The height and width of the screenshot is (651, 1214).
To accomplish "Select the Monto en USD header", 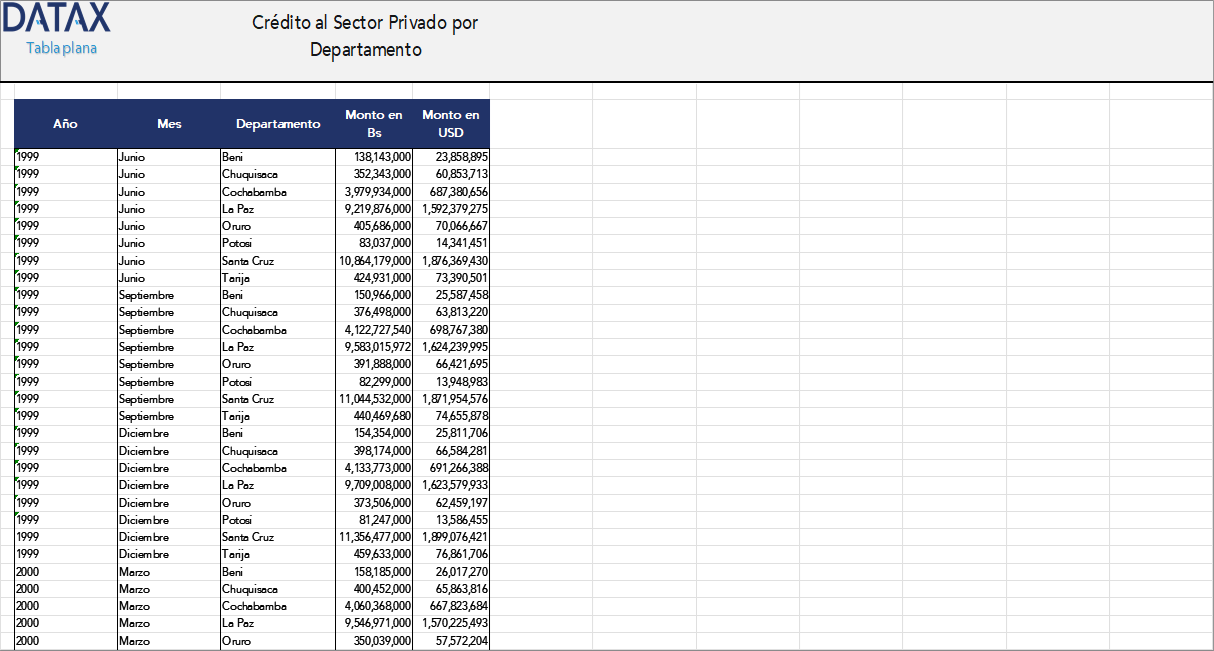I will (451, 124).
